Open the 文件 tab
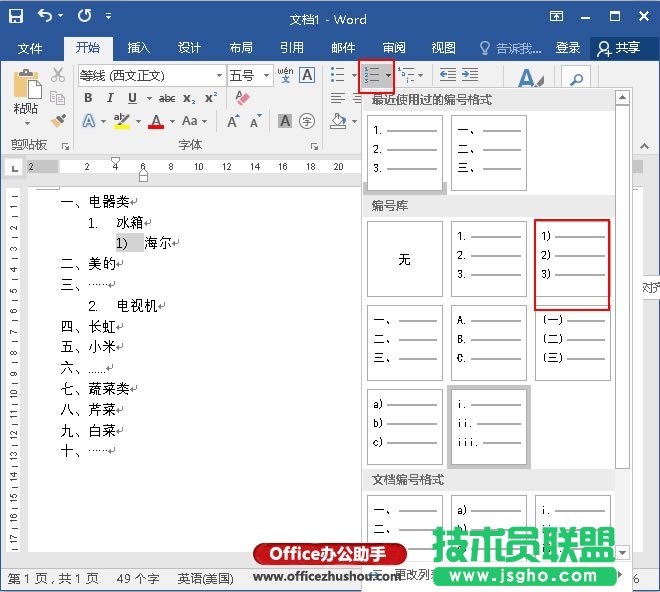 coord(30,48)
